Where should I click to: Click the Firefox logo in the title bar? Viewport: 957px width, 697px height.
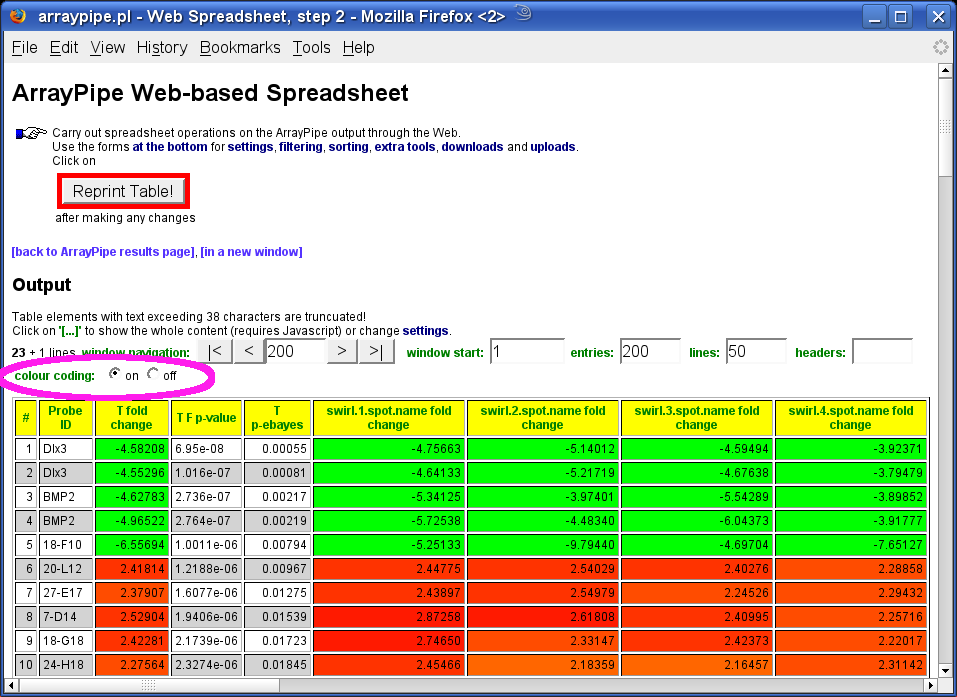pos(18,16)
